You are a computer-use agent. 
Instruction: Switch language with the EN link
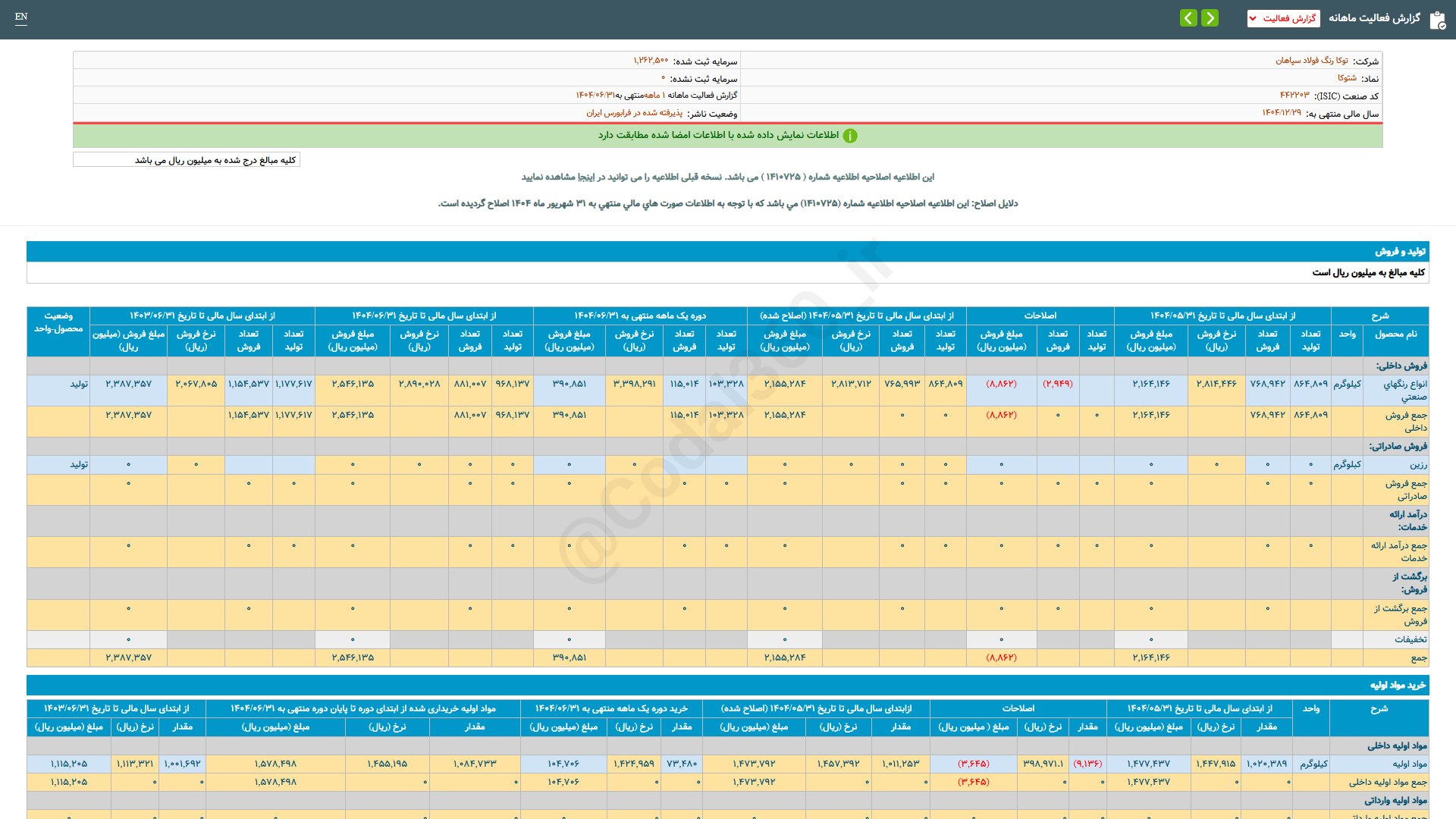tap(21, 17)
